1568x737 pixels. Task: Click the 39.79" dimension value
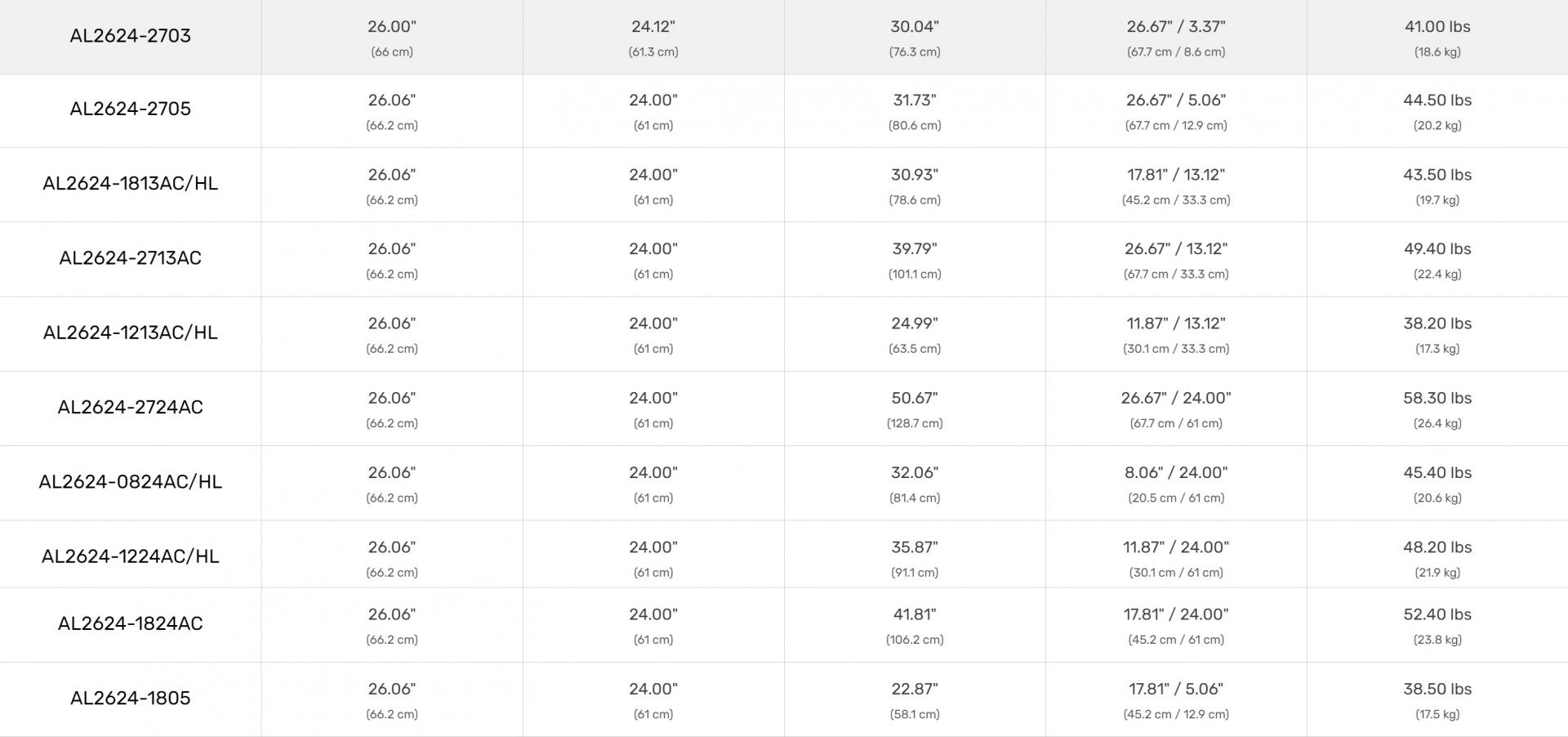click(915, 249)
